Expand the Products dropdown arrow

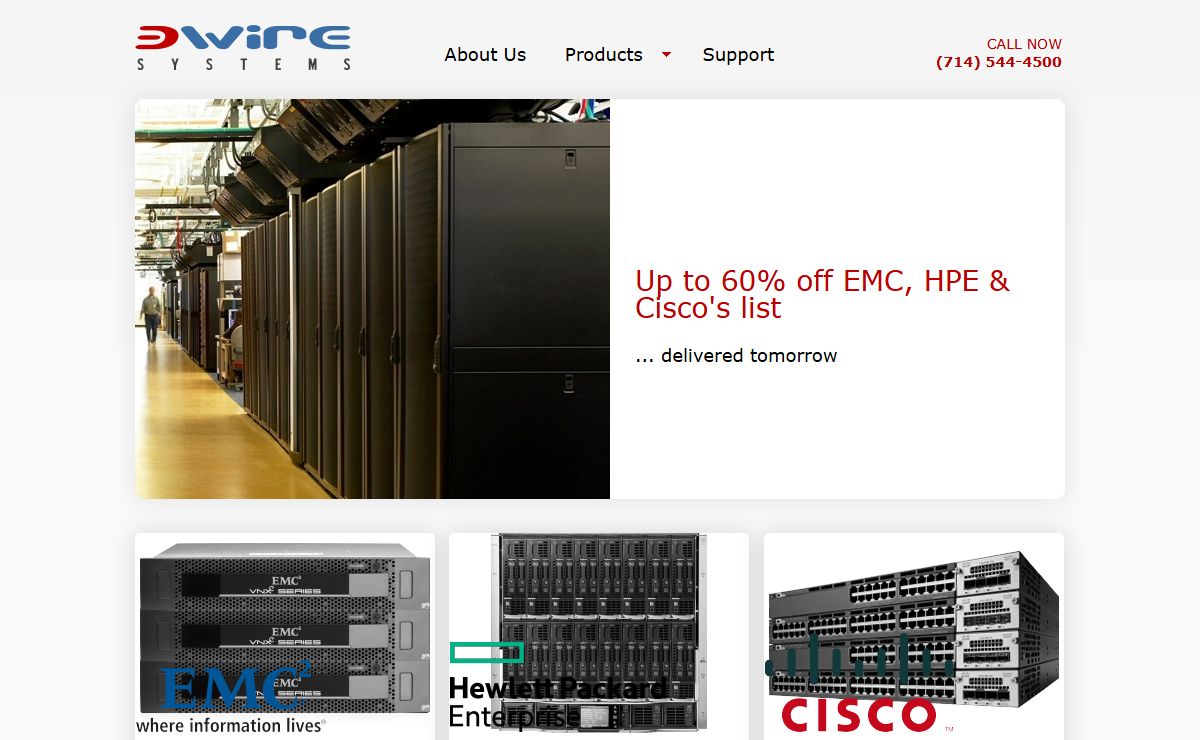point(666,55)
